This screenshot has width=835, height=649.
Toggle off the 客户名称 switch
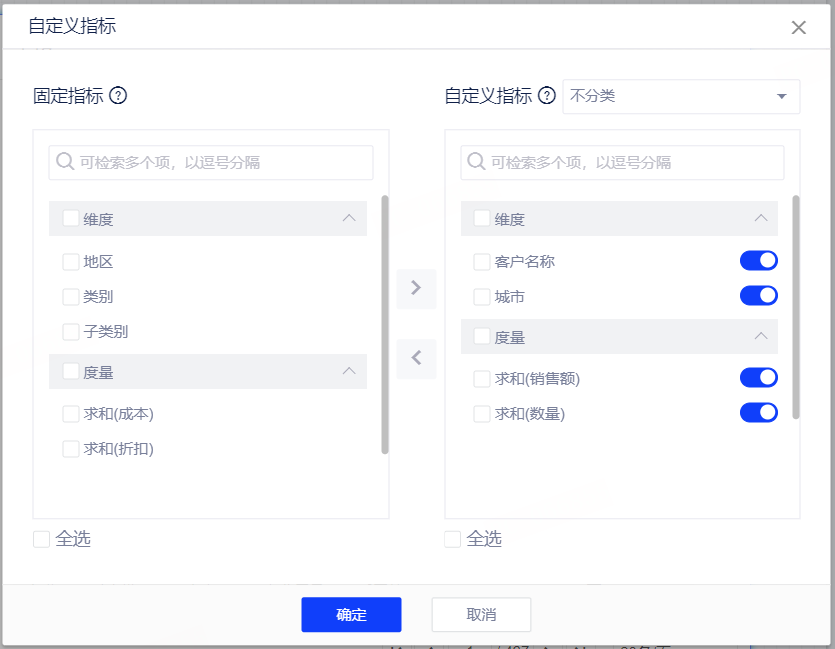(x=758, y=261)
